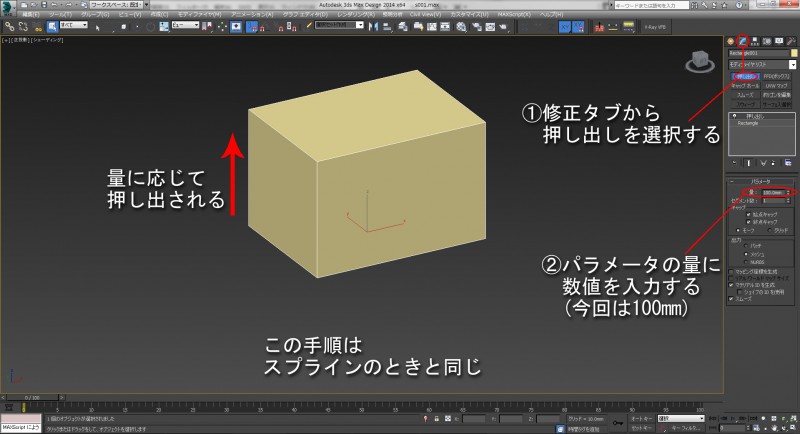Screen dimensions: 800x434
Task: Open the Utilities tab hammer icon
Action: (789, 39)
